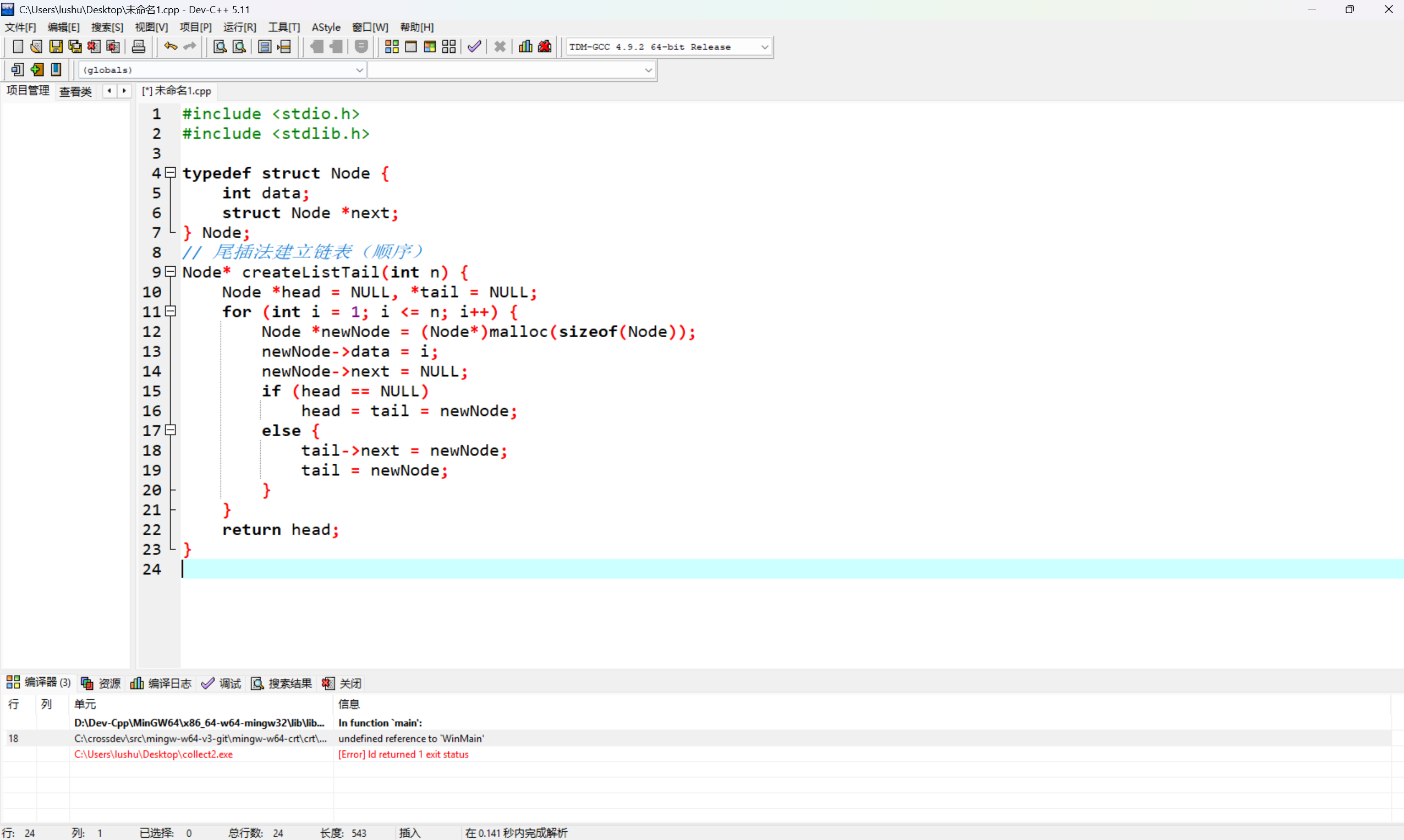Click the Save All toolbar icon

coord(75,47)
